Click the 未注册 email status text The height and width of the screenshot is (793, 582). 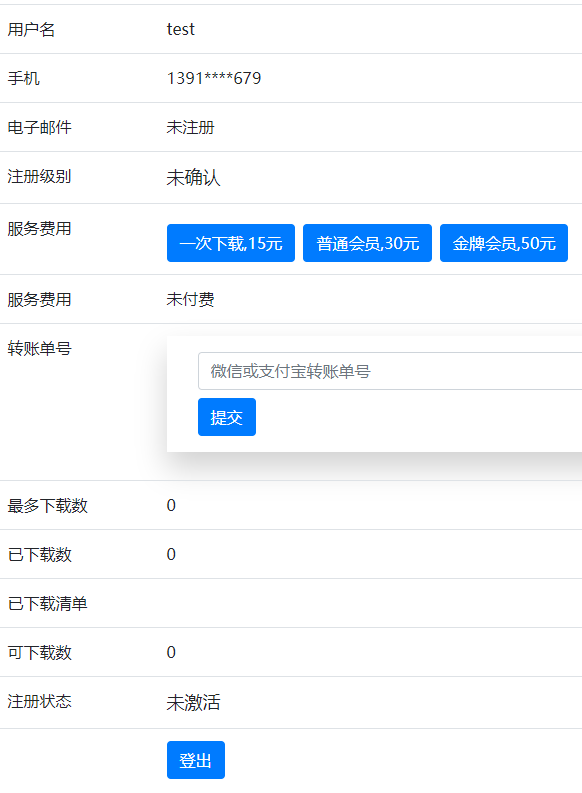click(191, 127)
